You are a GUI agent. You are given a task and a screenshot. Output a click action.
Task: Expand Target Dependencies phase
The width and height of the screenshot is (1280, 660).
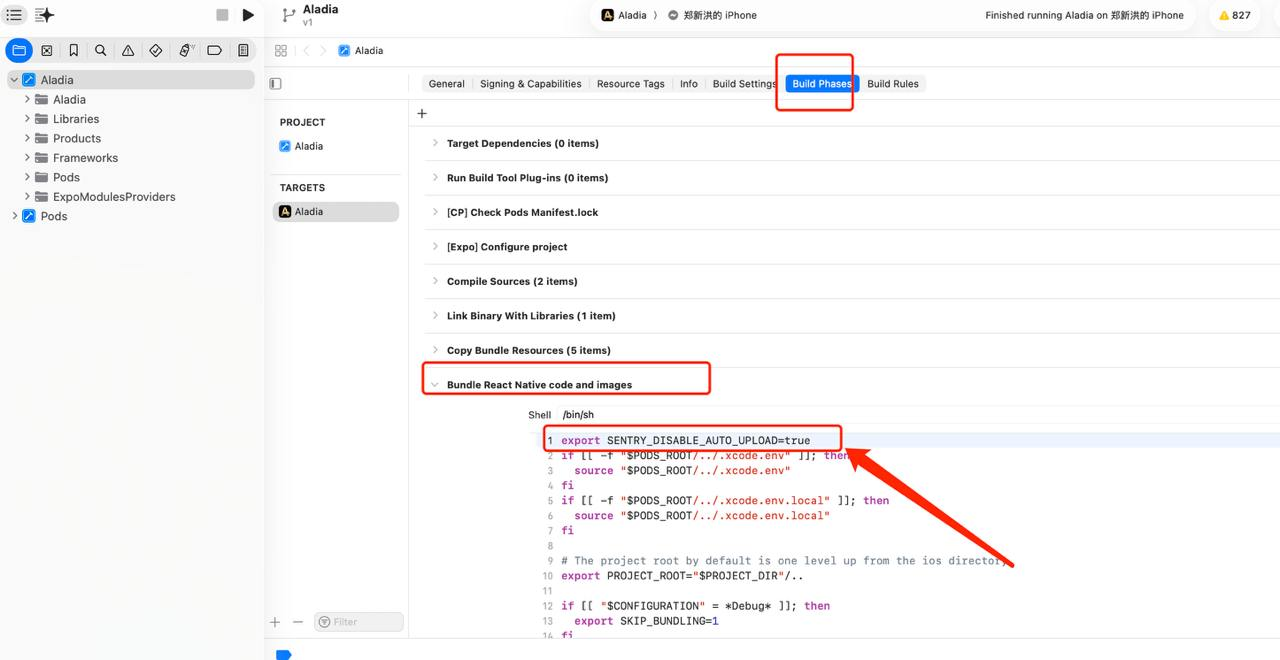(x=435, y=143)
